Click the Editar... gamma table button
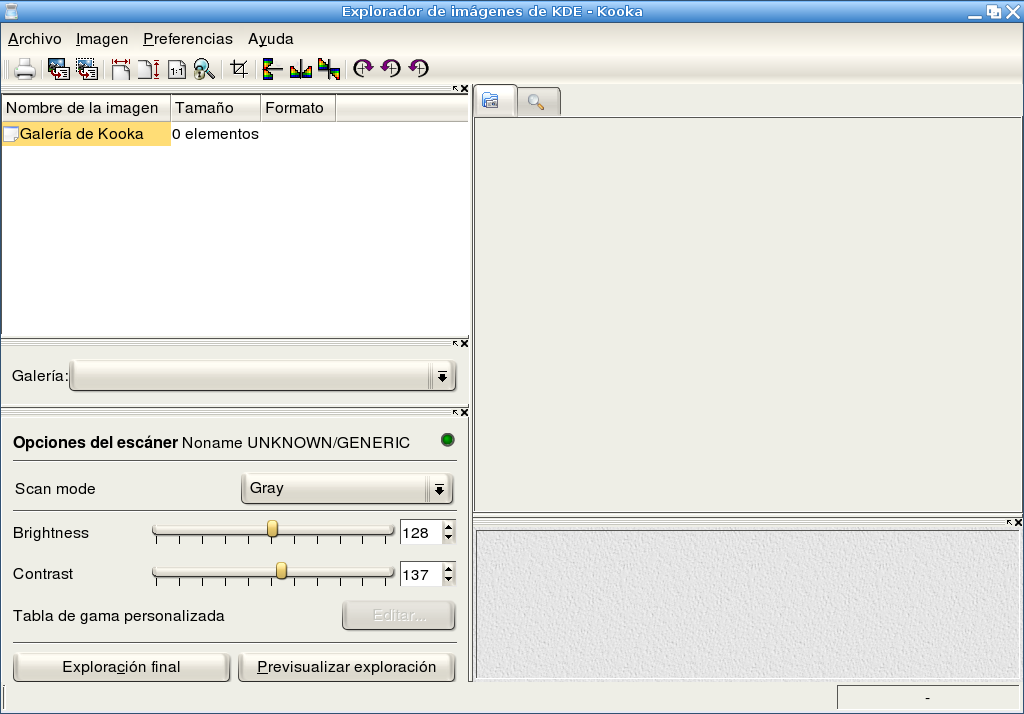The height and width of the screenshot is (714, 1024). point(398,615)
